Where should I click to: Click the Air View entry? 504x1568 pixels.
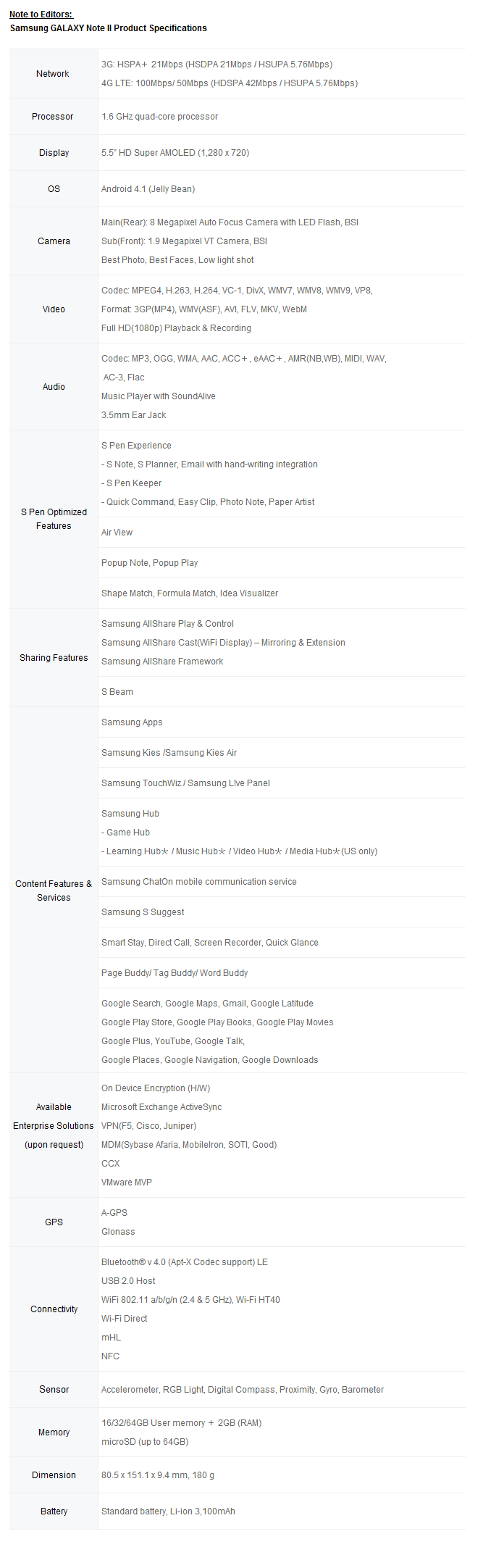tap(117, 533)
